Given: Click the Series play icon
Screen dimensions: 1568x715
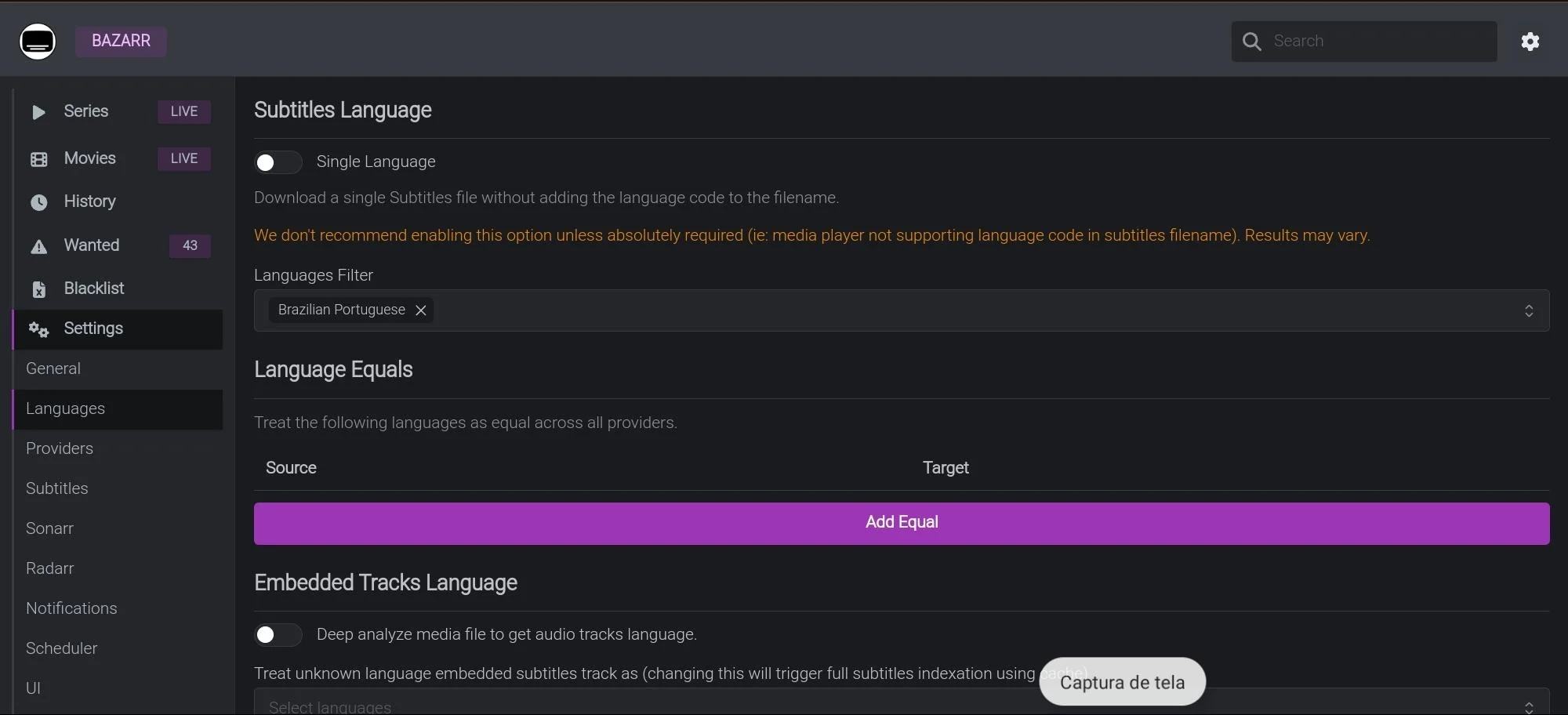Looking at the screenshot, I should [x=38, y=112].
